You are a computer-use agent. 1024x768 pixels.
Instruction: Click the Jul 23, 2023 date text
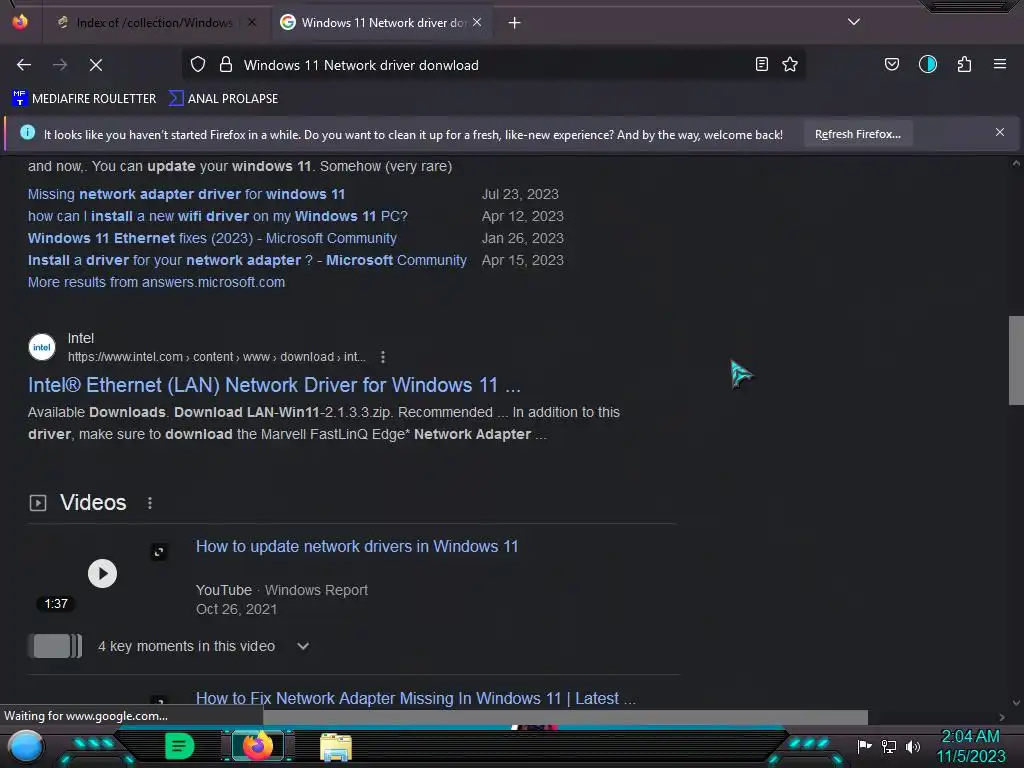click(x=520, y=195)
